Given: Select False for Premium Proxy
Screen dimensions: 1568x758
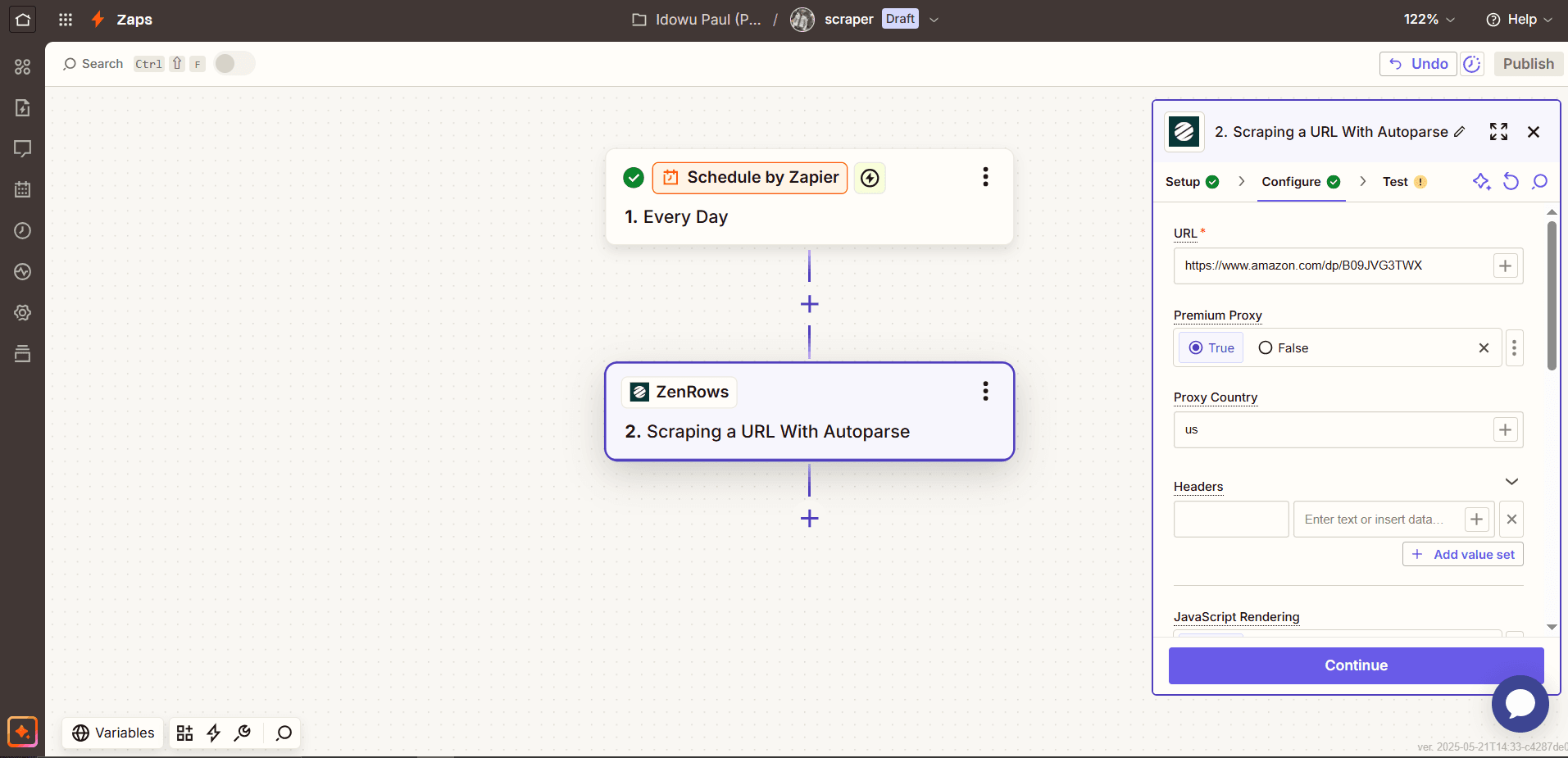Looking at the screenshot, I should 1284,348.
